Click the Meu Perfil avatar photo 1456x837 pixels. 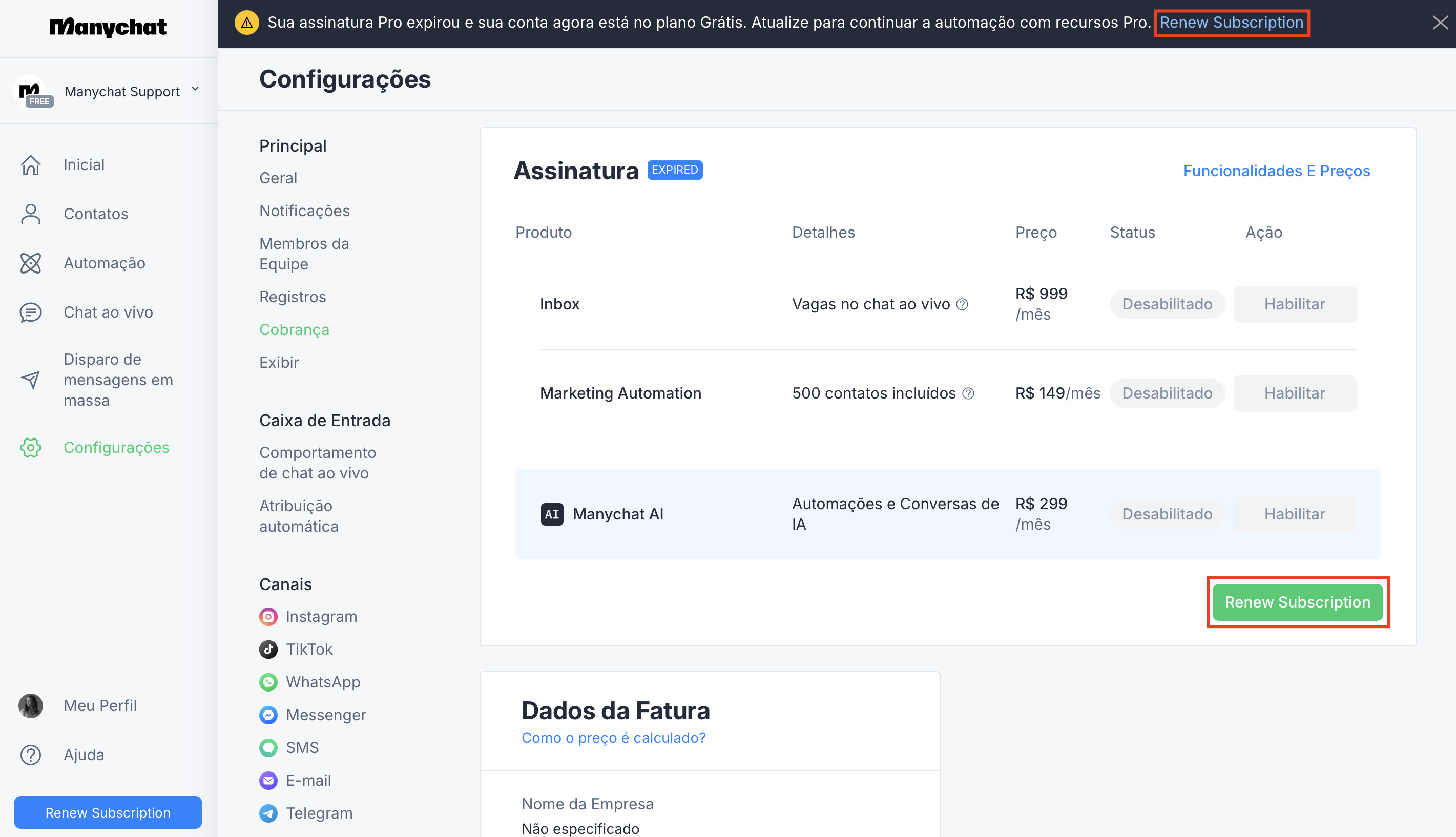[30, 705]
